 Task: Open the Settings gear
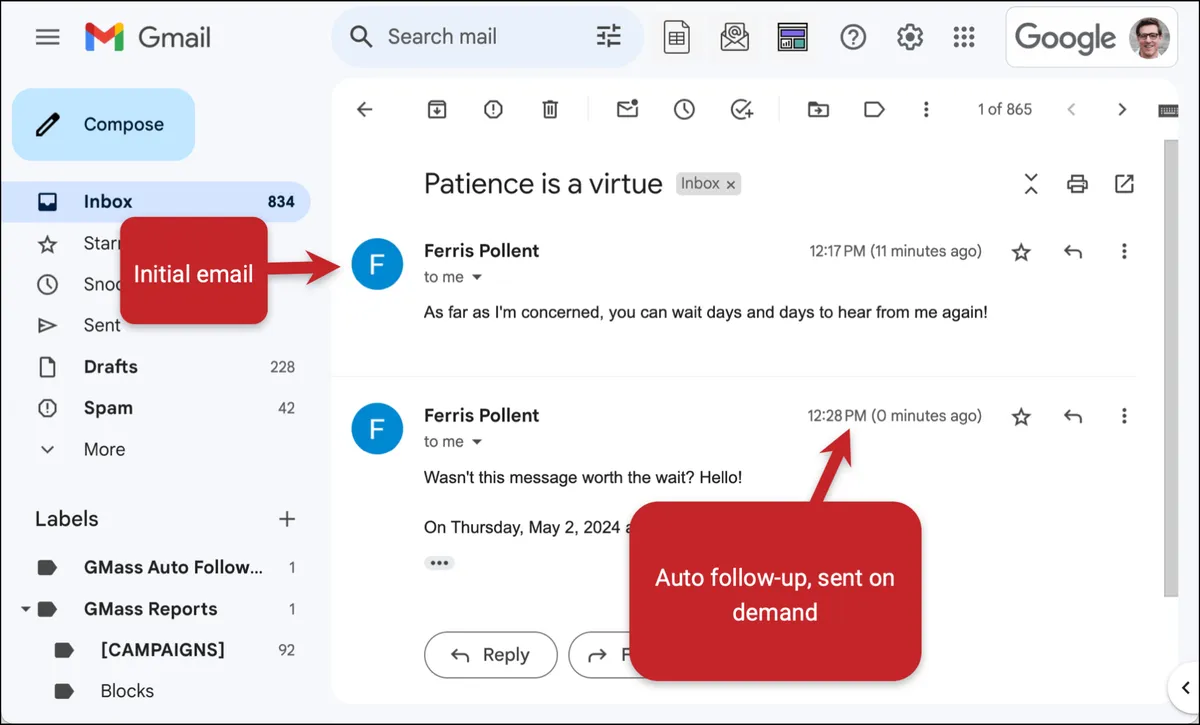point(909,38)
